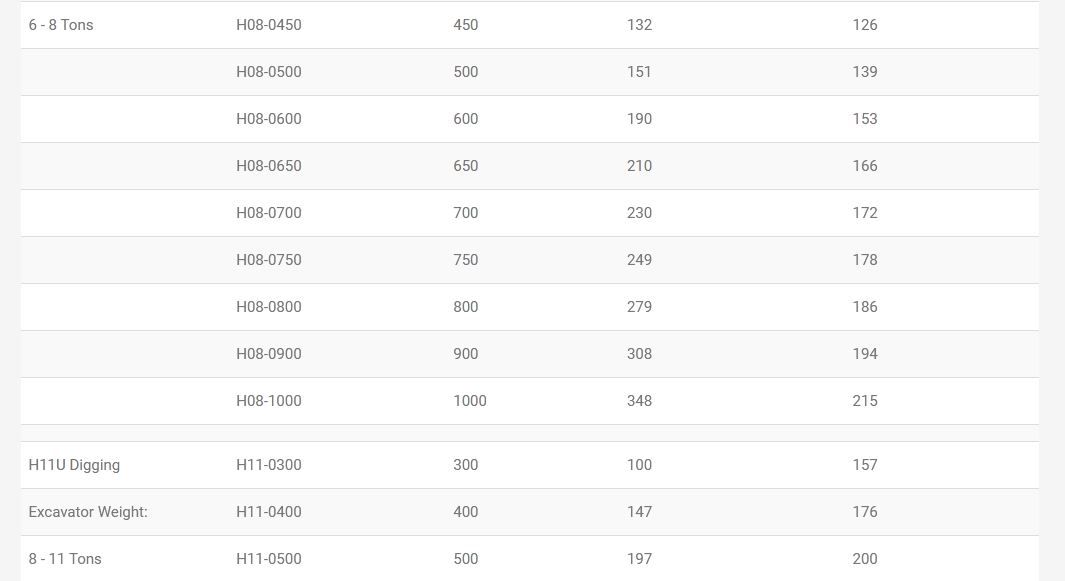The height and width of the screenshot is (581, 1065).
Task: Click the 348 value in H08-1000 row
Action: [x=639, y=401]
